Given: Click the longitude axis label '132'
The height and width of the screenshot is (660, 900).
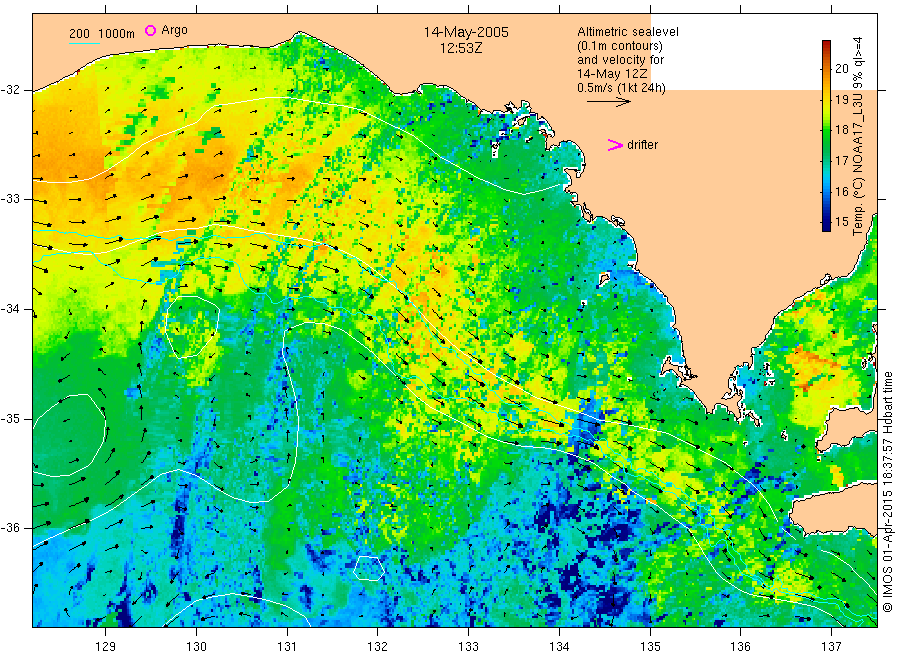Looking at the screenshot, I should [378, 647].
